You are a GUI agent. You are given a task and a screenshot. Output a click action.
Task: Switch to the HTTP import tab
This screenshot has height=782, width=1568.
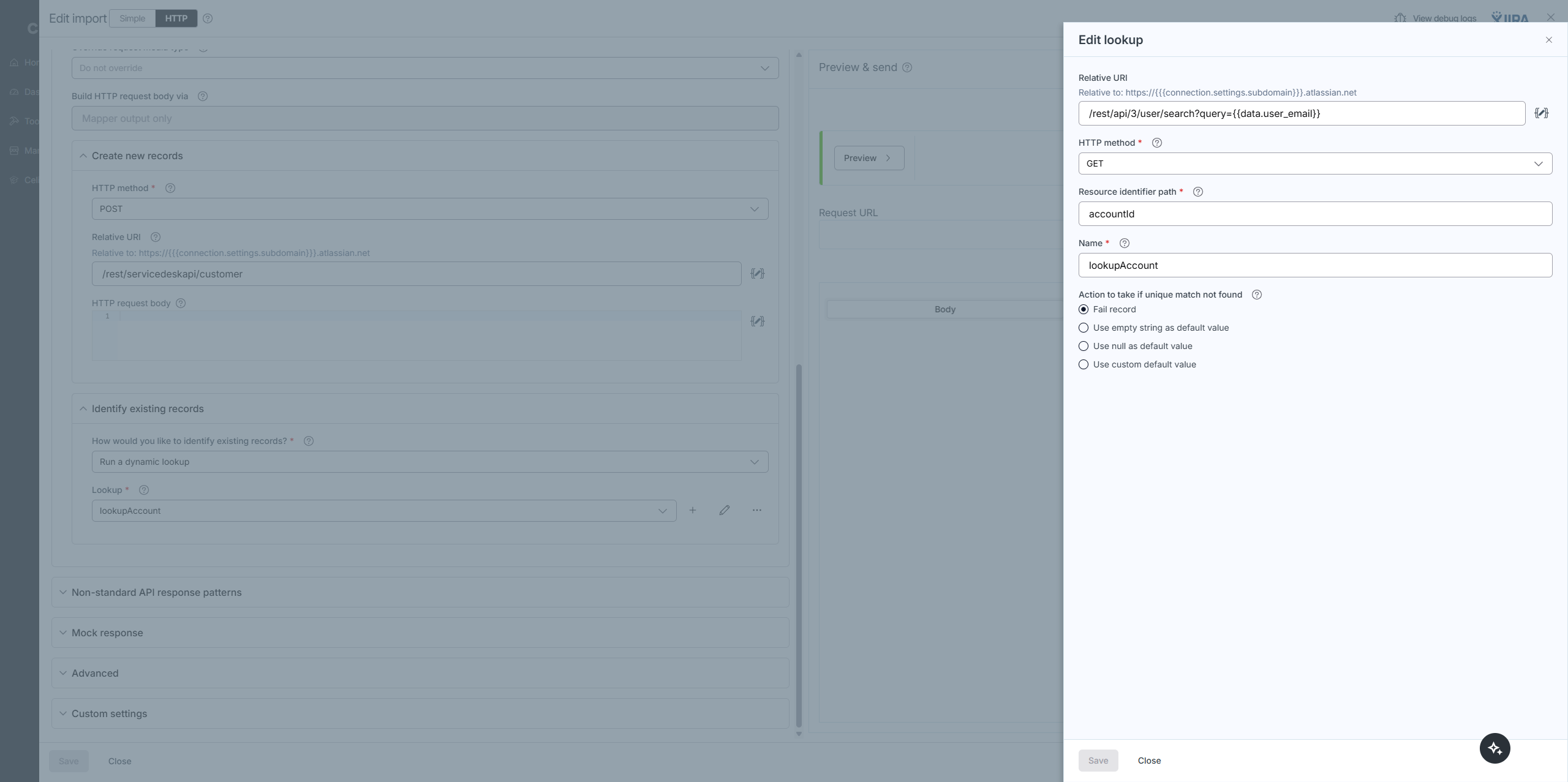[x=176, y=18]
